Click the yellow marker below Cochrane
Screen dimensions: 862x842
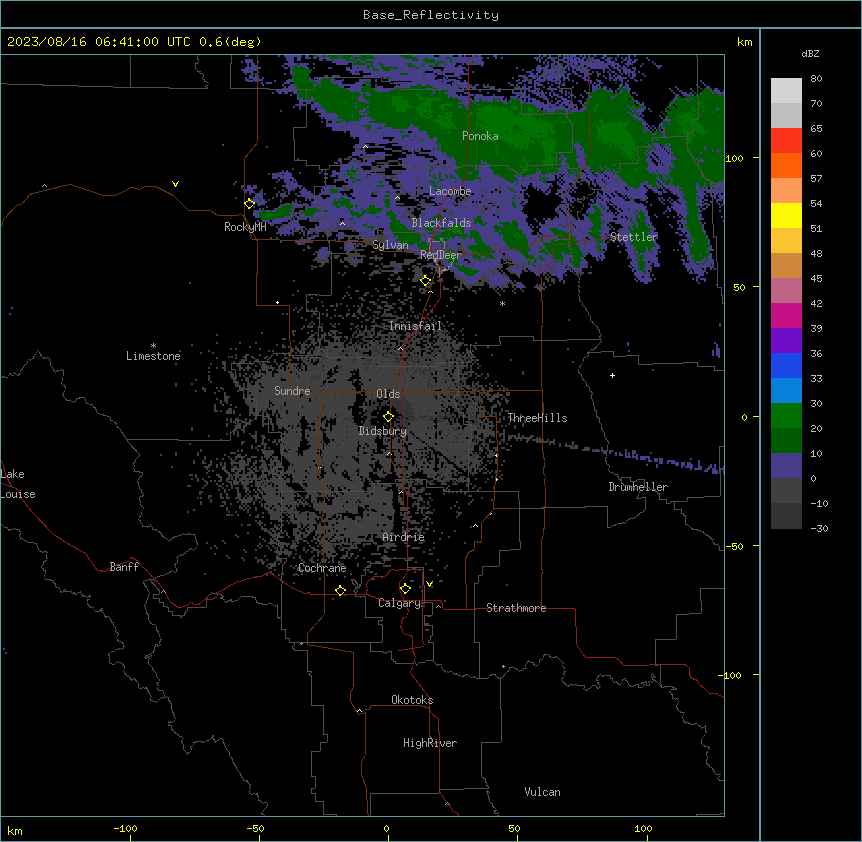[340, 590]
